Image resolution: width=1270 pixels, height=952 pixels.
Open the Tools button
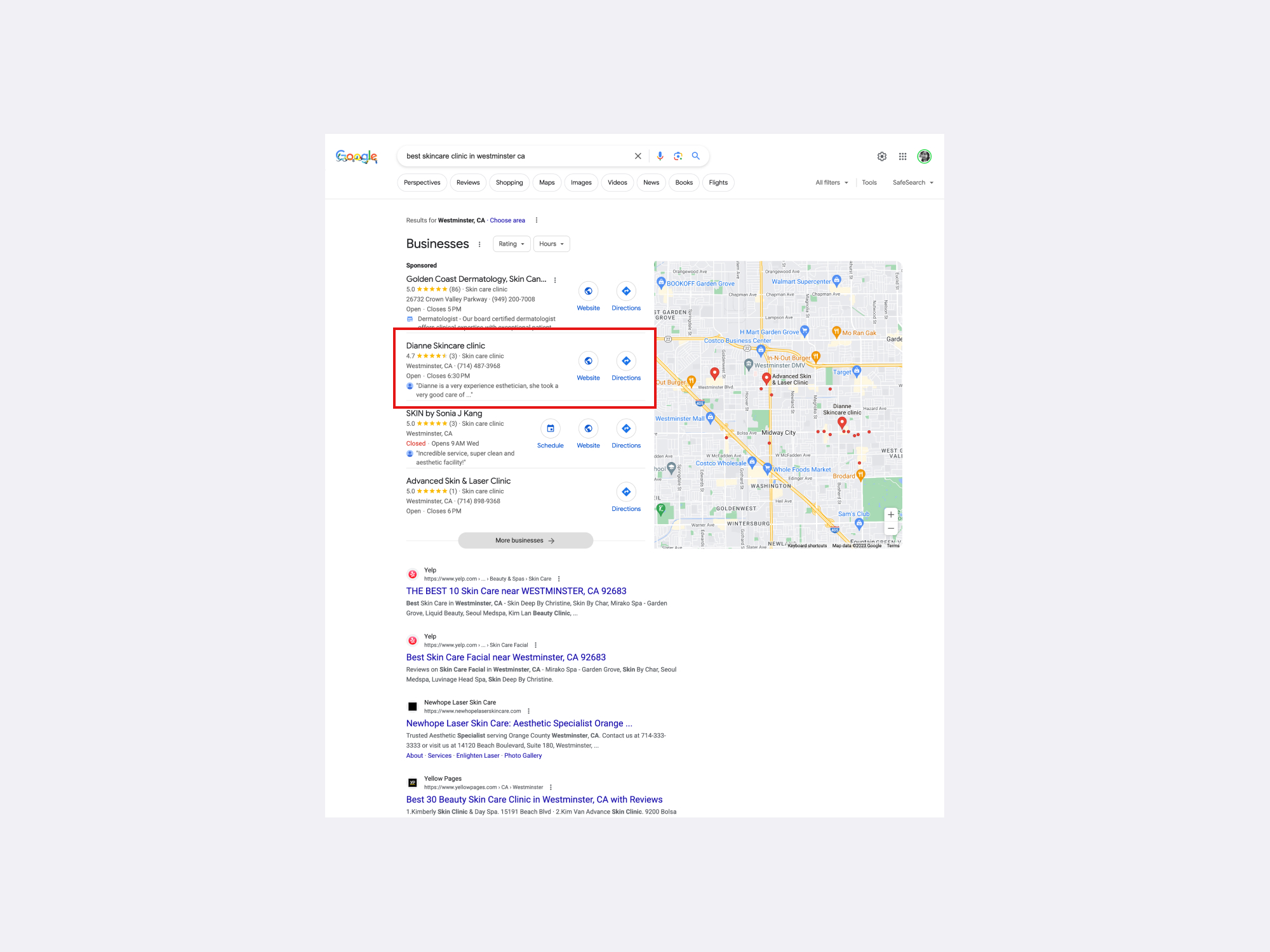[869, 183]
